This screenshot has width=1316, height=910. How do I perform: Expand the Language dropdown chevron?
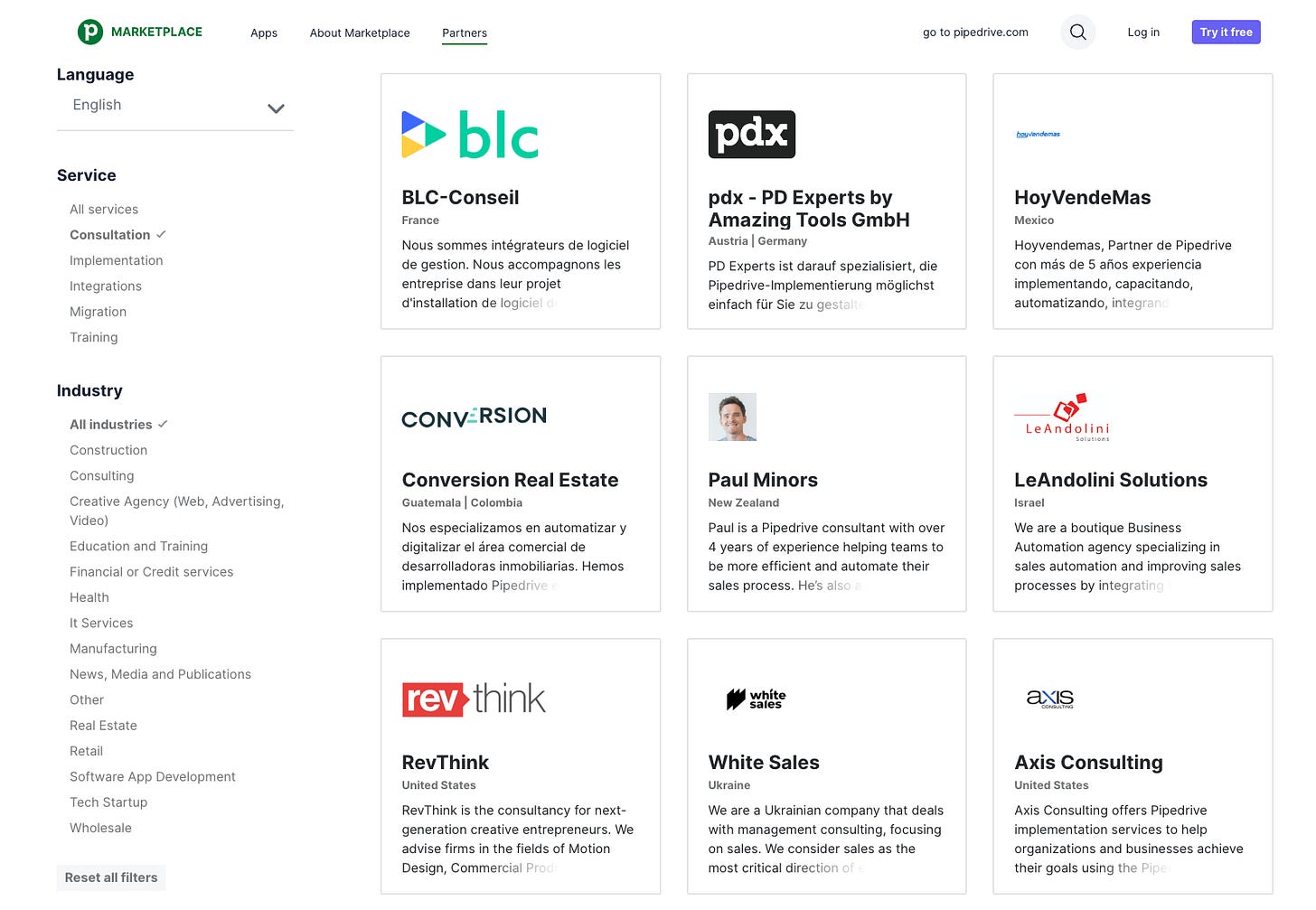277,108
